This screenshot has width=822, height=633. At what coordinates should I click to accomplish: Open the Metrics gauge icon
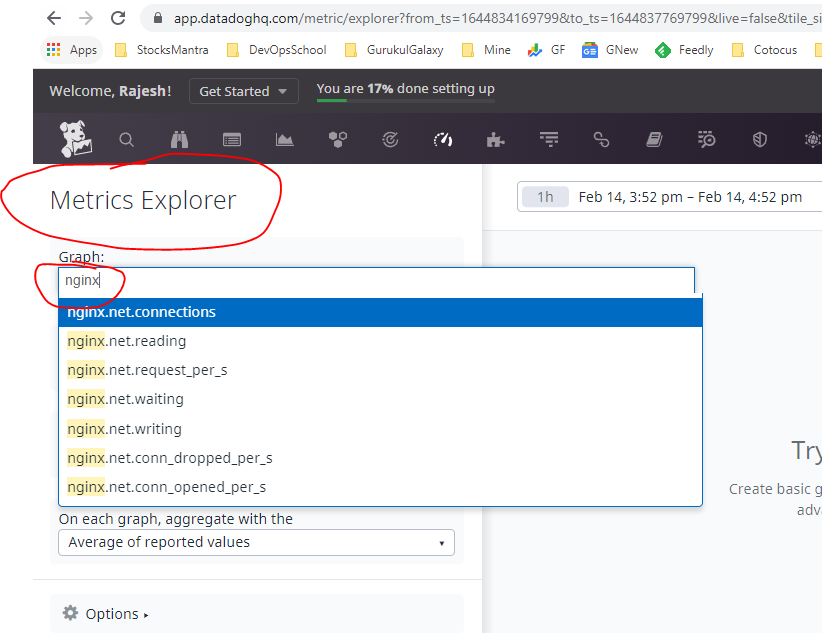pyautogui.click(x=443, y=140)
